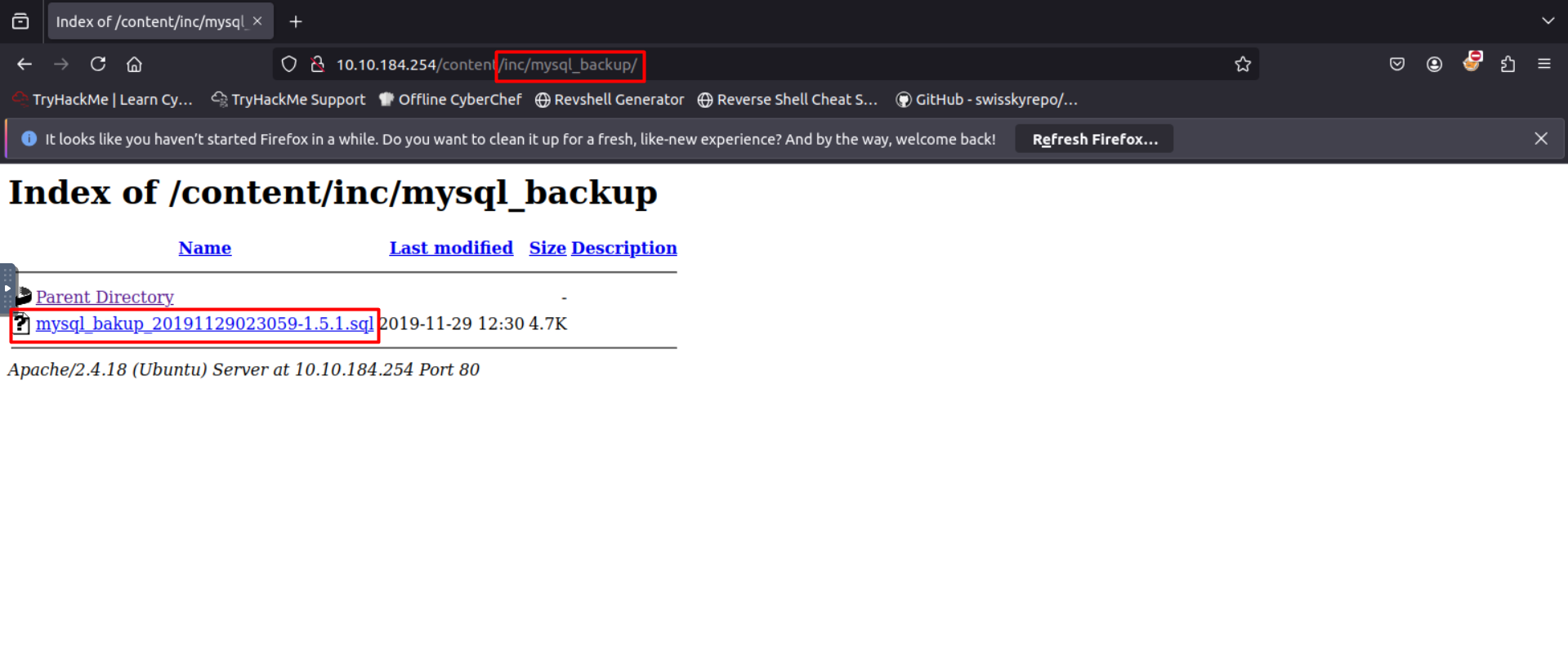Click the browser back arrow
This screenshot has width=1568, height=654.
pyautogui.click(x=25, y=64)
